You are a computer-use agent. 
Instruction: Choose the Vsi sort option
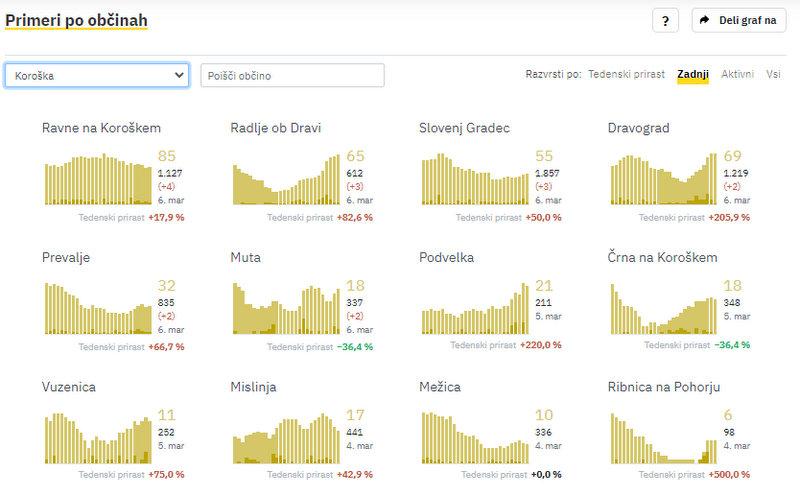pyautogui.click(x=773, y=75)
